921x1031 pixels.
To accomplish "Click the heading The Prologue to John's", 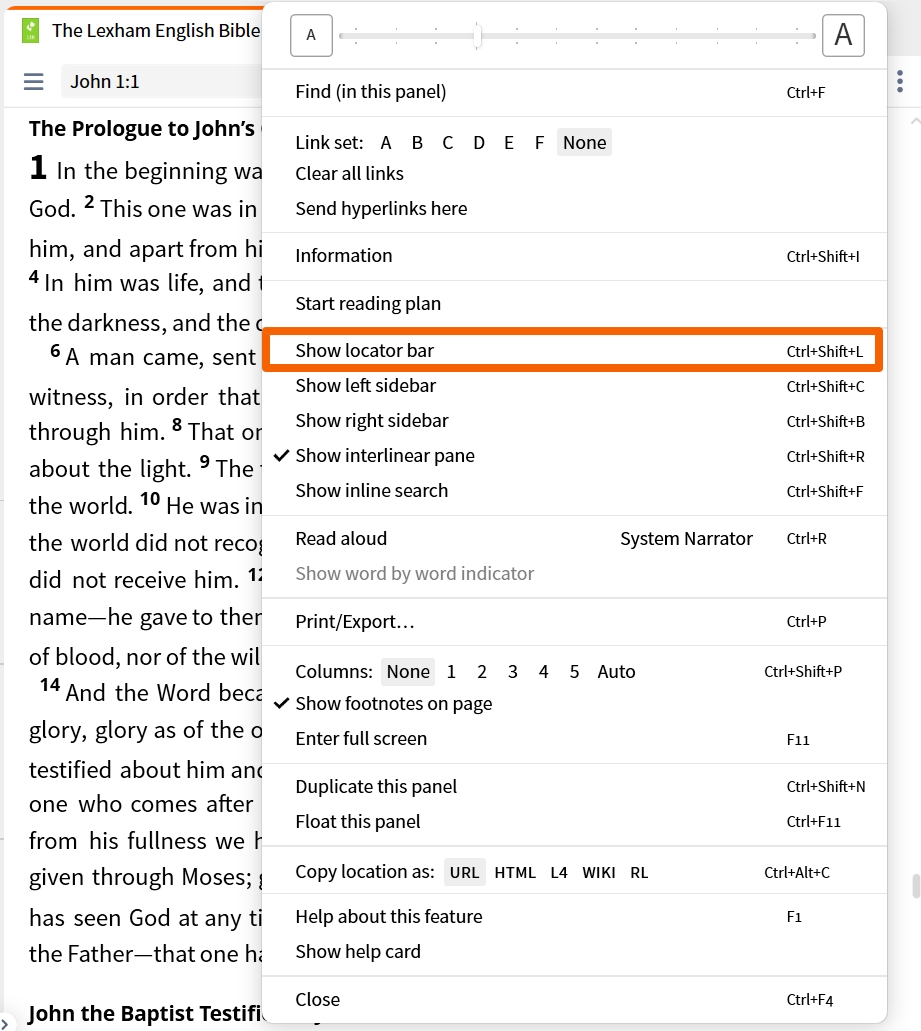I will tap(142, 129).
